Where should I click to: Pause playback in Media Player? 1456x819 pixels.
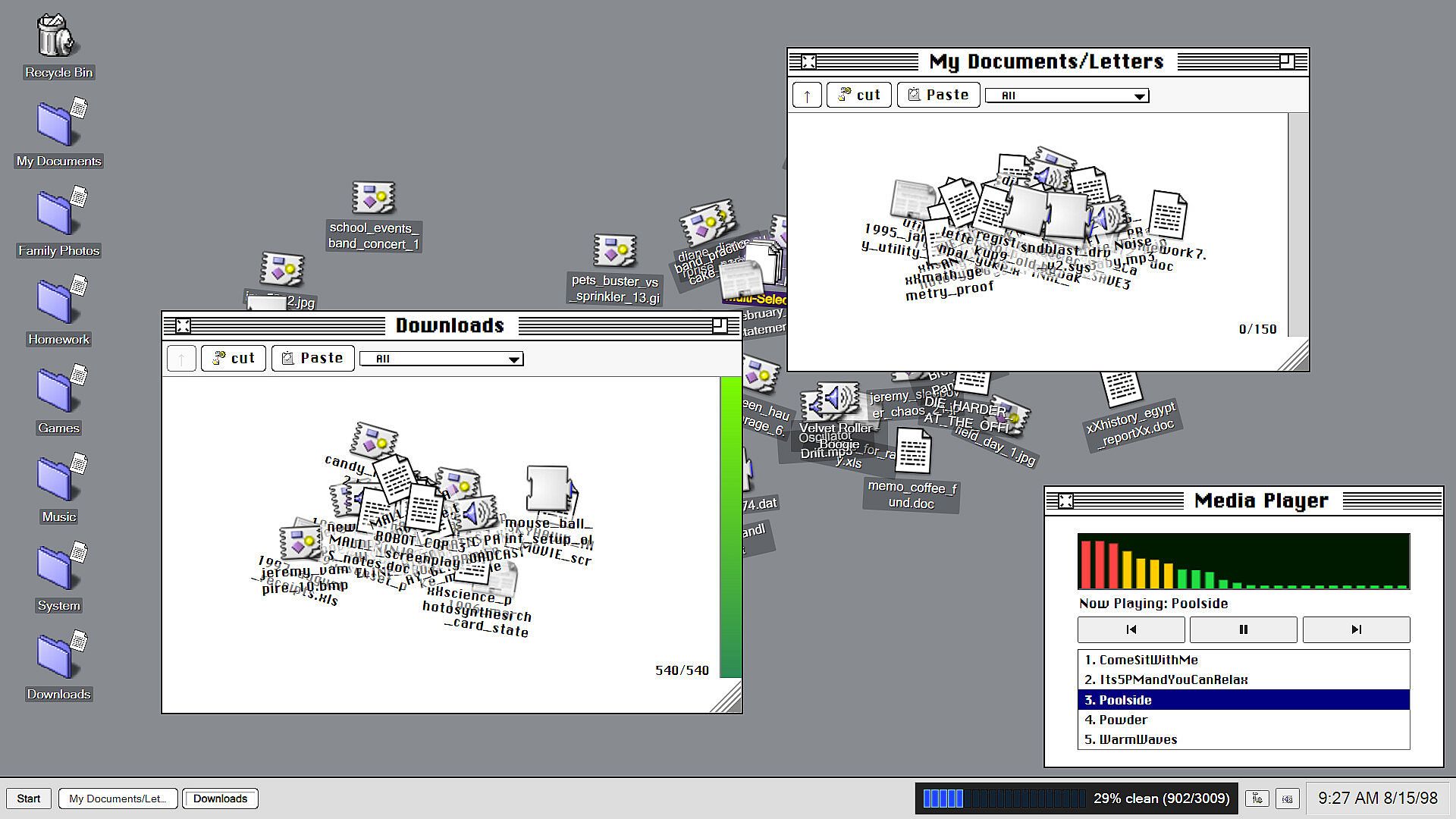pyautogui.click(x=1243, y=629)
